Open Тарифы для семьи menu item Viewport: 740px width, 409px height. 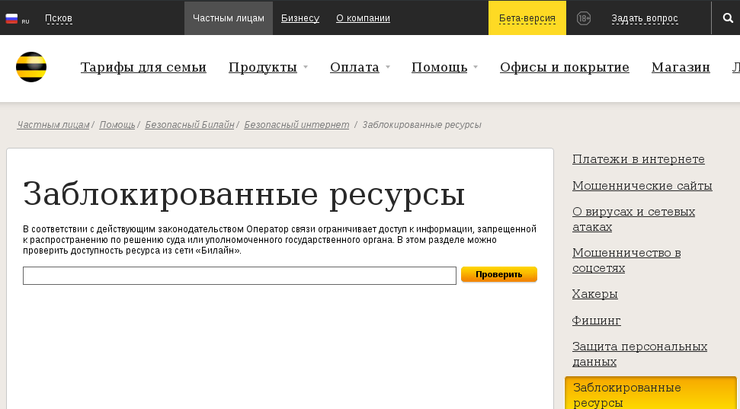[143, 67]
